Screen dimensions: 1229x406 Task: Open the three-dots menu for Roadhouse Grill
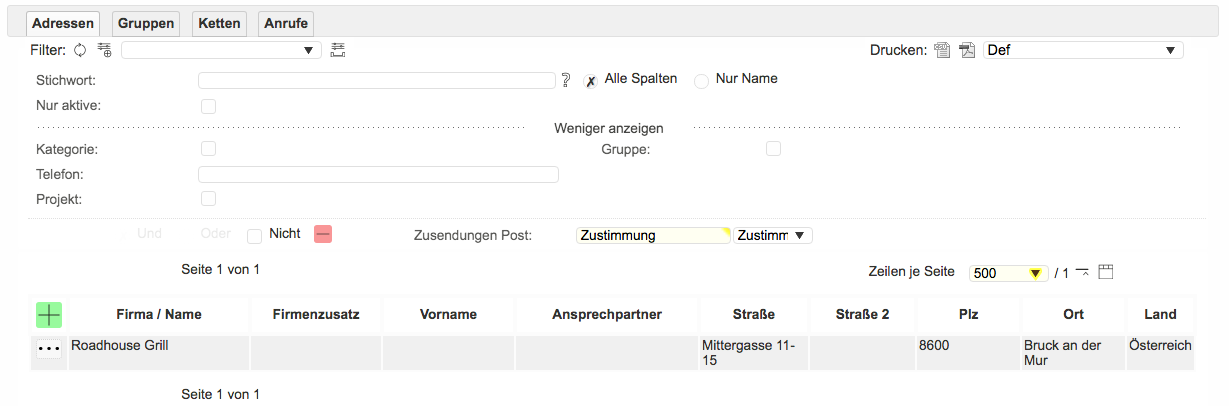point(49,349)
